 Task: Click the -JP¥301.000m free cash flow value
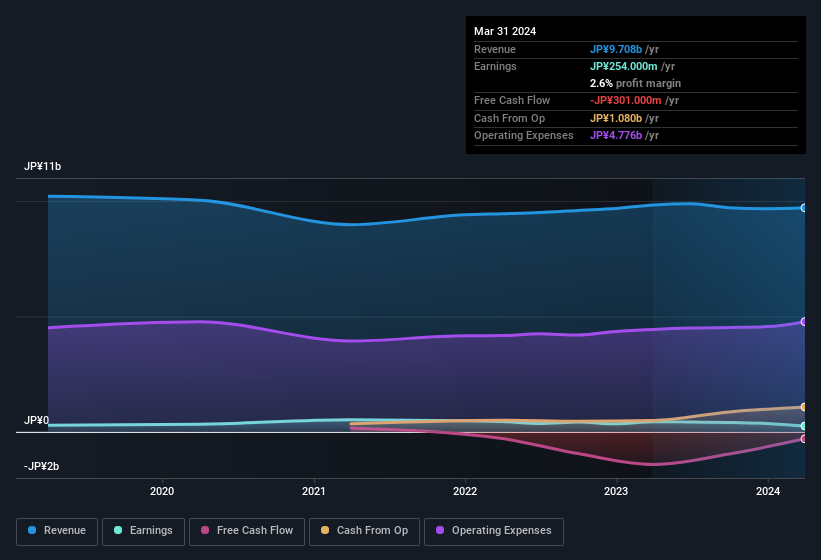coord(626,100)
